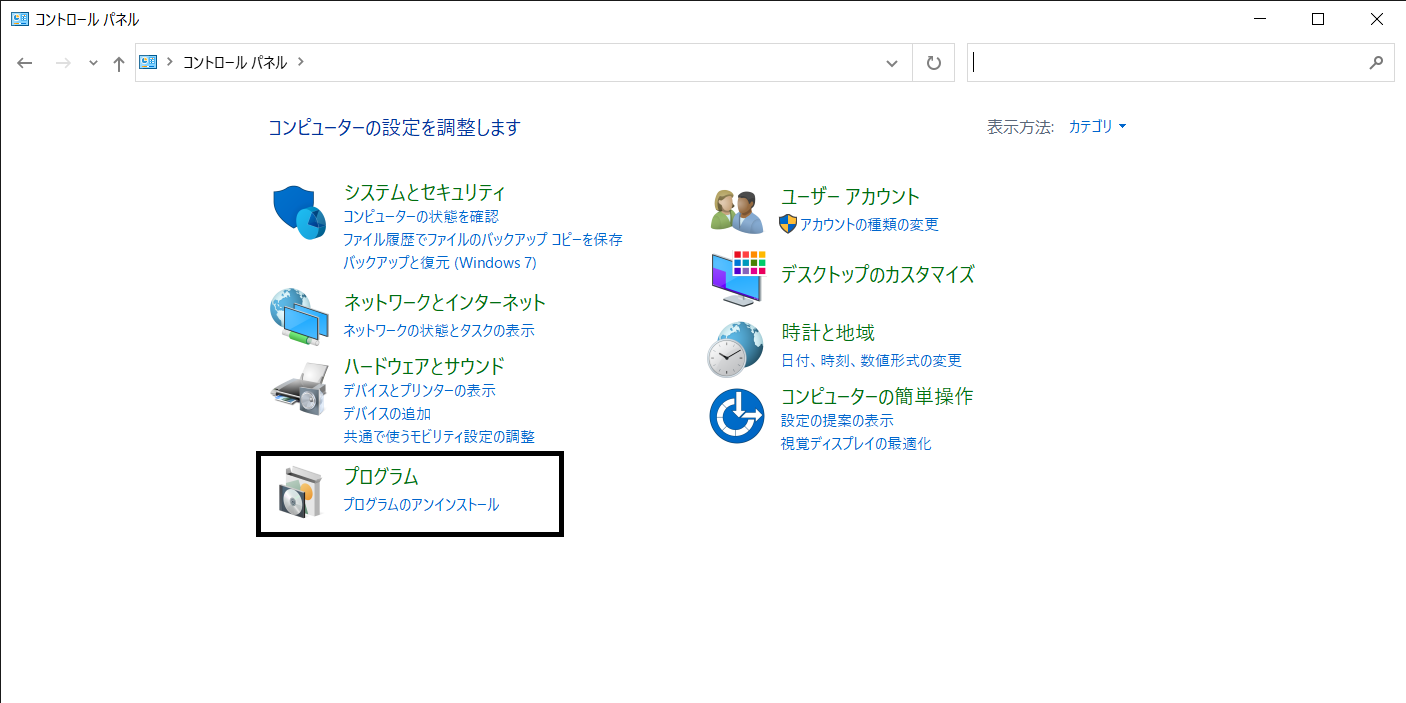Image resolution: width=1406 pixels, height=703 pixels.
Task: Click the Ease of Access blue icon
Action: pos(737,416)
